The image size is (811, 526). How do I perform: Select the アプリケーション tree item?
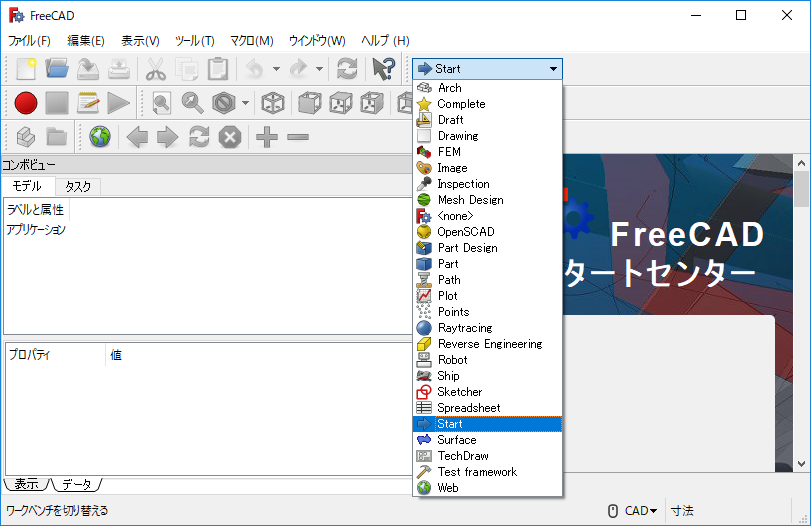36,230
